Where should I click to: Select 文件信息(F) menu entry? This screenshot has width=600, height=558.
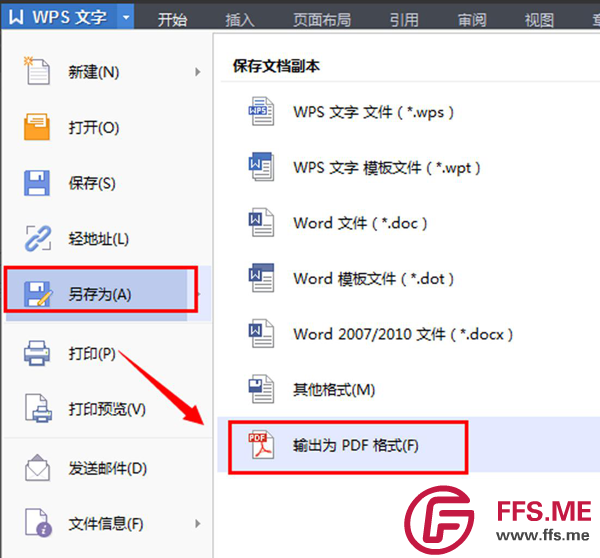pos(108,523)
